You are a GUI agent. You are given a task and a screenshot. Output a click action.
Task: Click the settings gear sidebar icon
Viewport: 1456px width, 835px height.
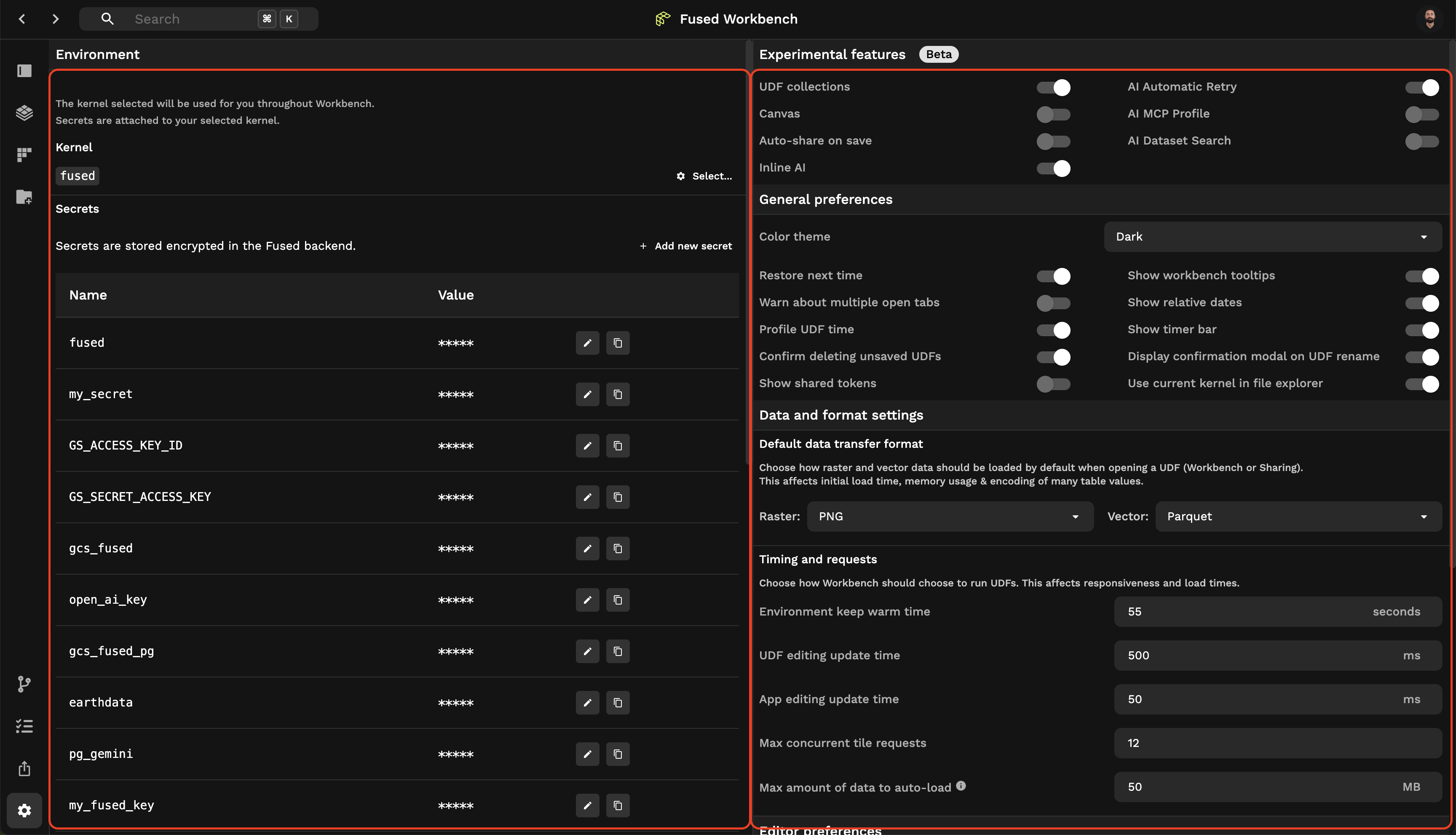coord(24,810)
